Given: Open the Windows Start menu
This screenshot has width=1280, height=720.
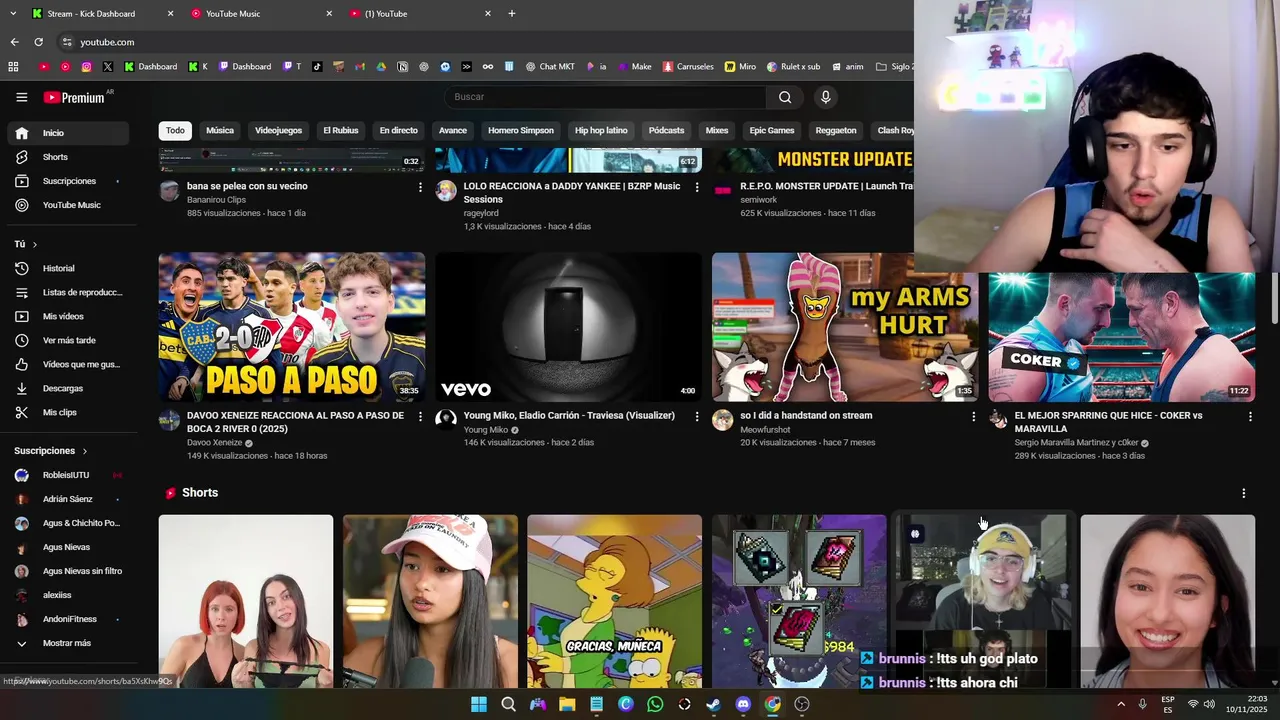Looking at the screenshot, I should [x=479, y=704].
